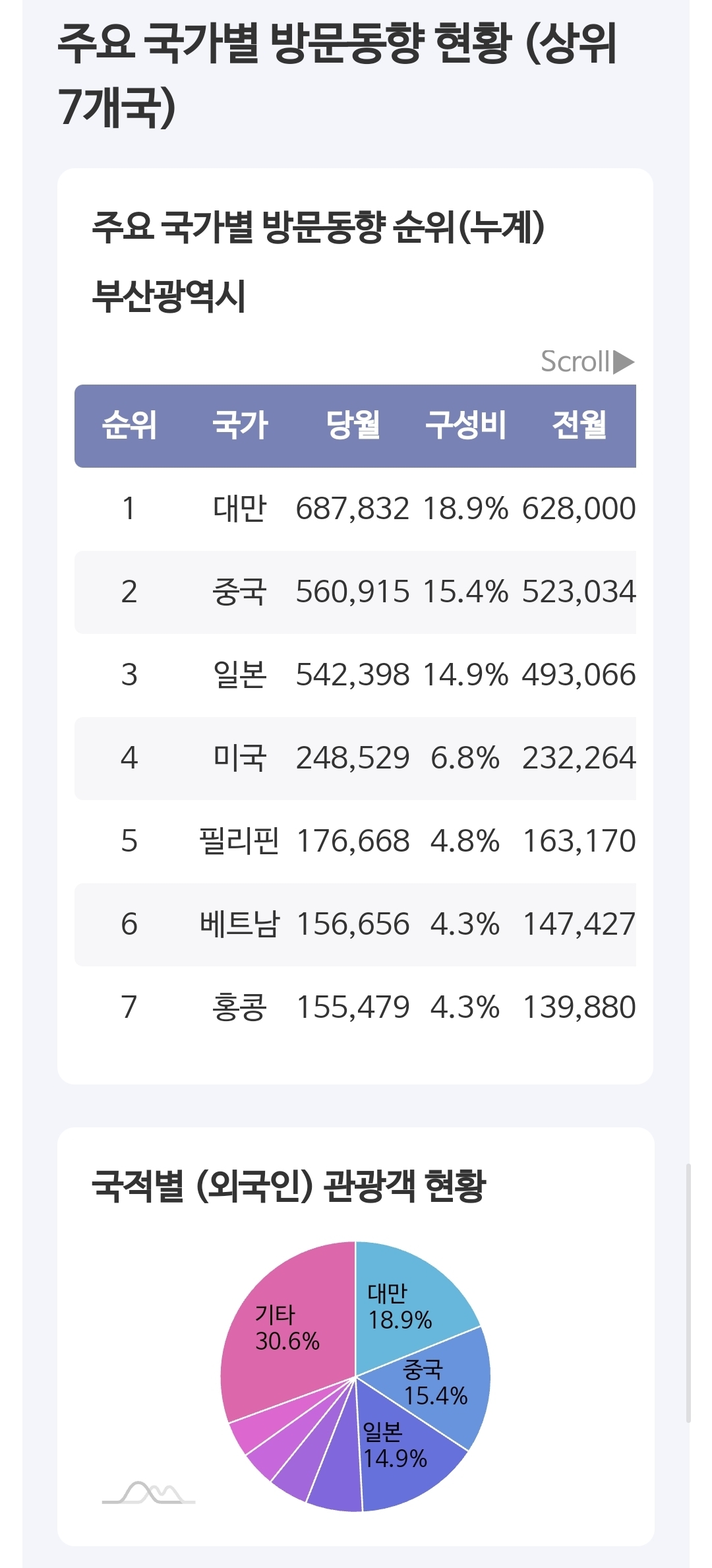Screen dimensions: 712x1568
Task: Select the 구성비 column header
Action: [465, 425]
